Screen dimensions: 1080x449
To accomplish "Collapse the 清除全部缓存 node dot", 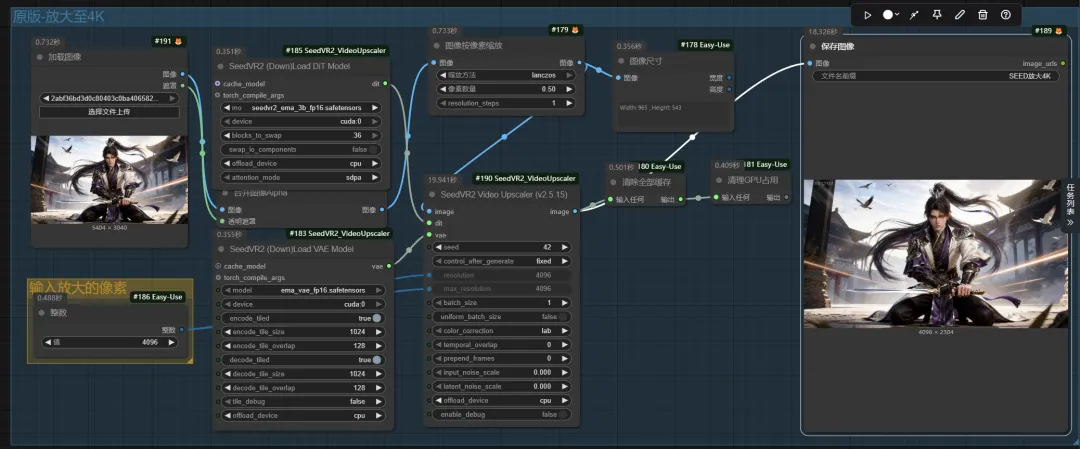I will click(x=615, y=182).
